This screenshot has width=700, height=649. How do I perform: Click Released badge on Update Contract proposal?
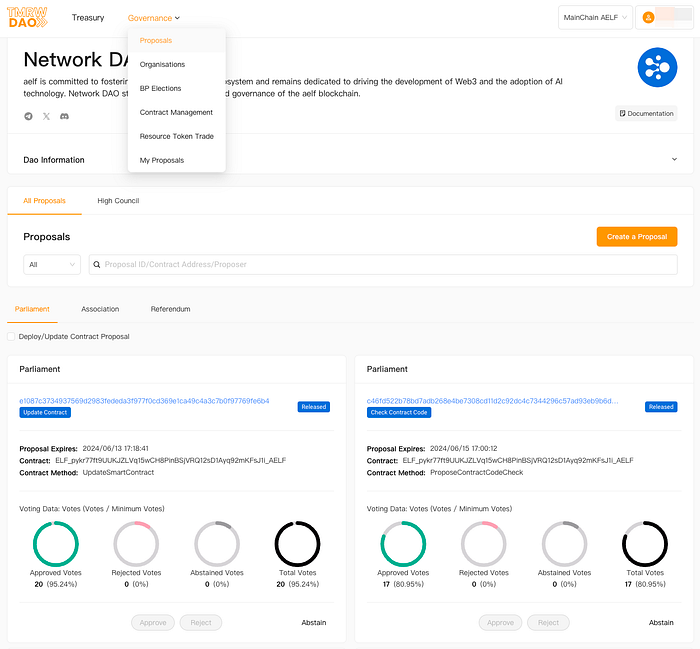point(314,407)
